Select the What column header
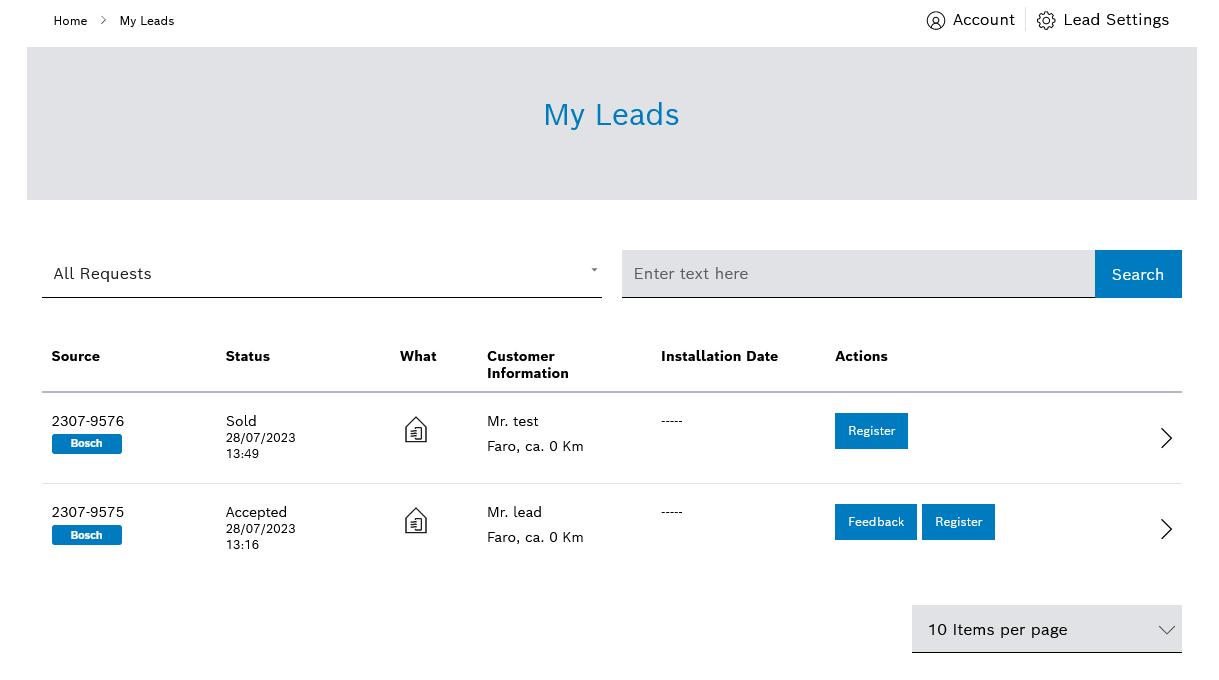The height and width of the screenshot is (680, 1219). tap(418, 356)
